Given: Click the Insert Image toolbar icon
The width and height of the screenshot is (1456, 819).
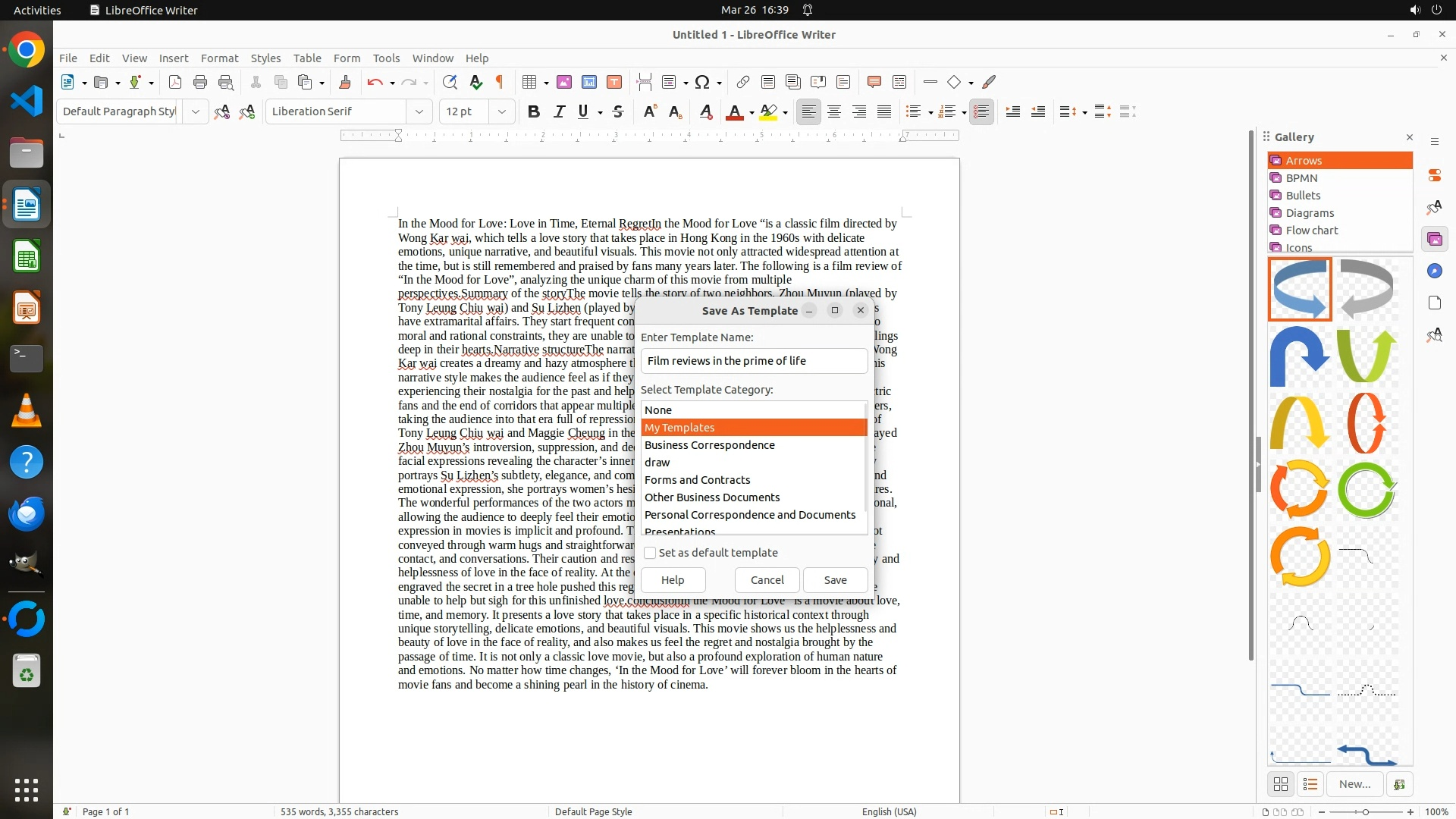Looking at the screenshot, I should (564, 82).
